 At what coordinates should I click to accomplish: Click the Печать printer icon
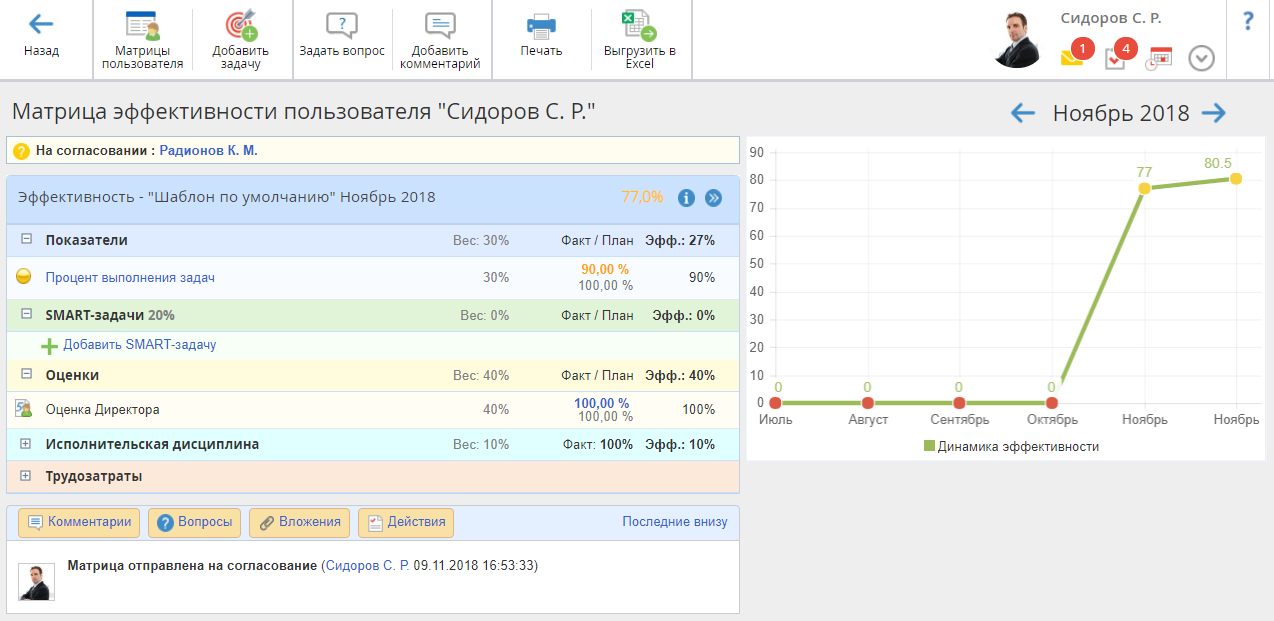click(x=541, y=25)
